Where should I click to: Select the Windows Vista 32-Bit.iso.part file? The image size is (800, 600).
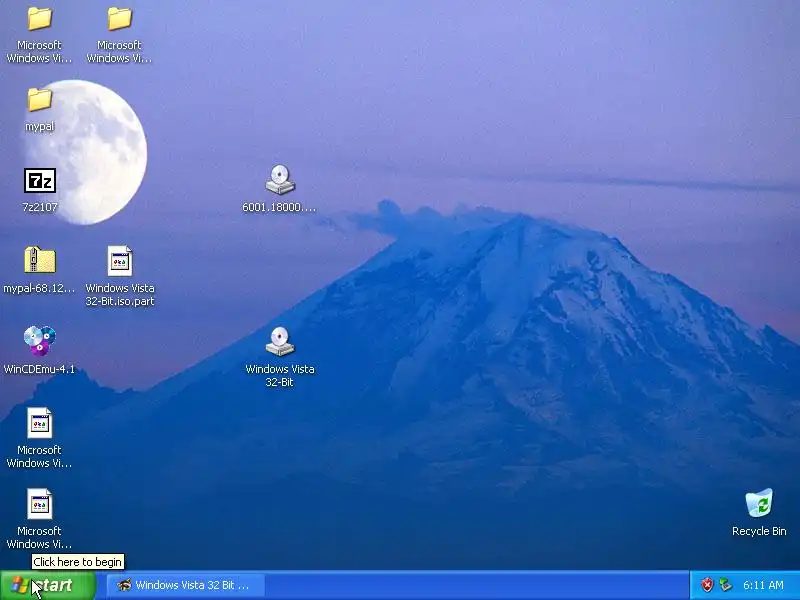[x=119, y=261]
